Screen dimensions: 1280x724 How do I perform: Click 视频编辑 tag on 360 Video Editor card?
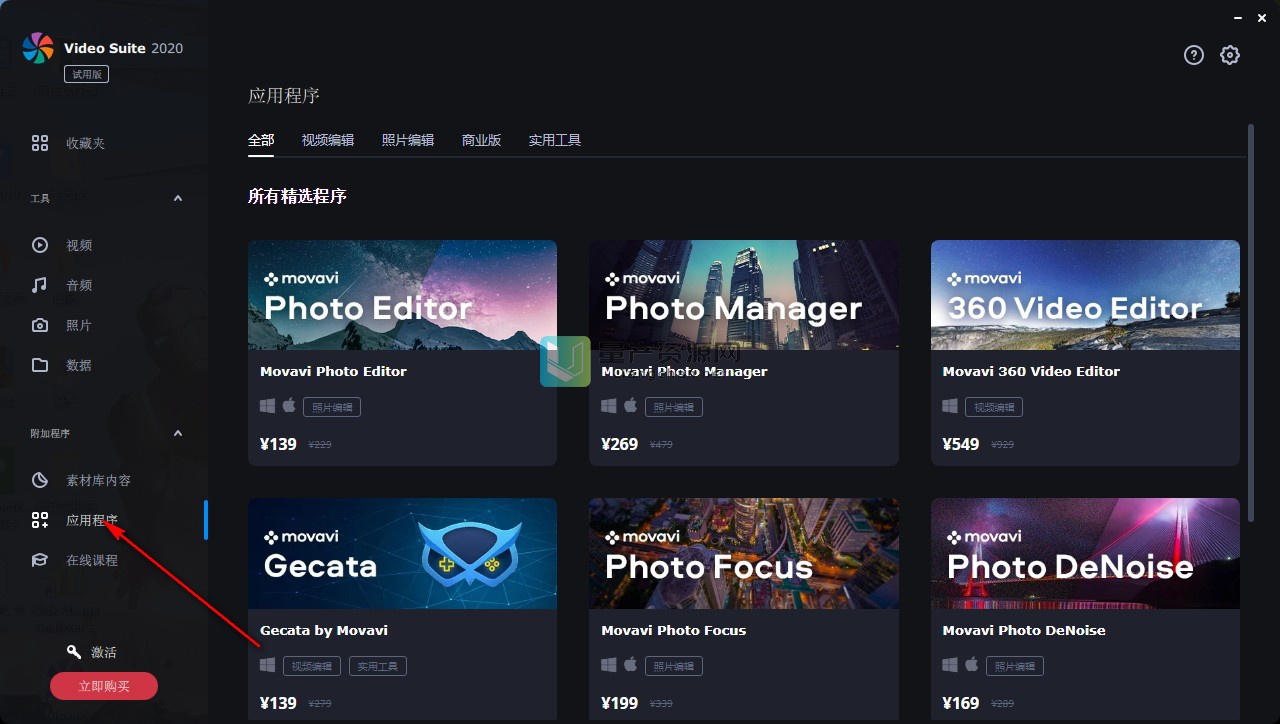[x=994, y=407]
